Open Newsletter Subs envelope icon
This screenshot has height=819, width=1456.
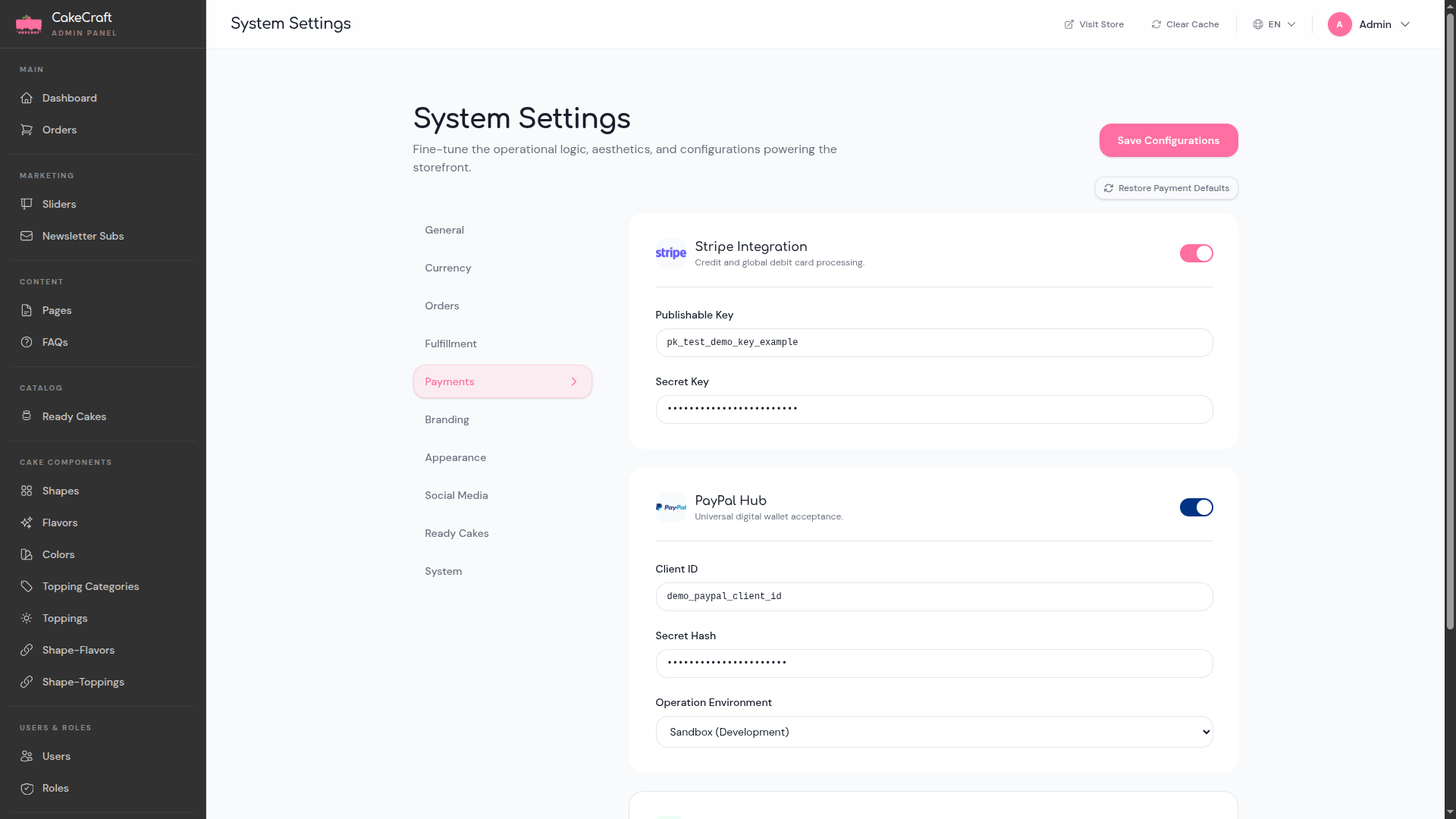point(27,236)
